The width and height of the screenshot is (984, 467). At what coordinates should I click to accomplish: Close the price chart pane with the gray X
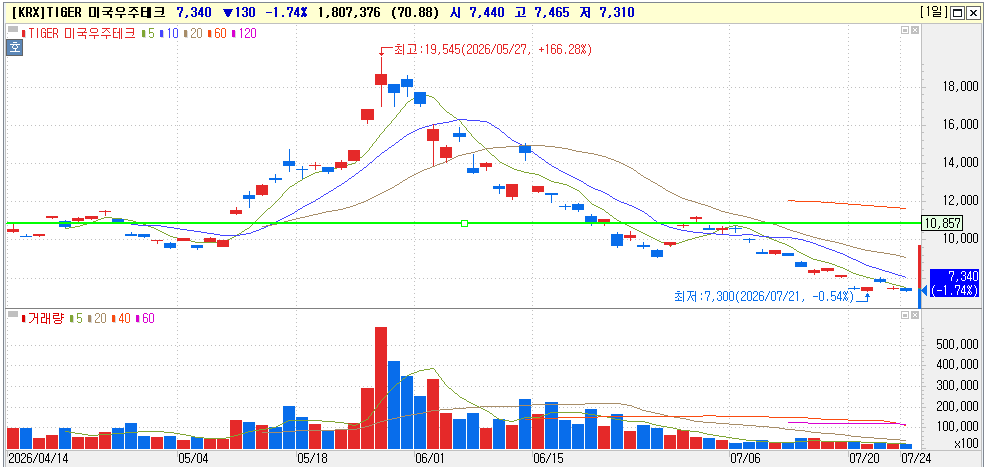click(914, 30)
